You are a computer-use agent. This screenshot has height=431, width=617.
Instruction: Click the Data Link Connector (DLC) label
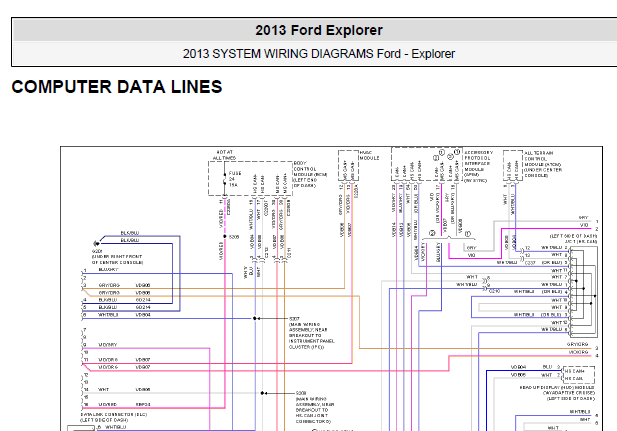[113, 417]
